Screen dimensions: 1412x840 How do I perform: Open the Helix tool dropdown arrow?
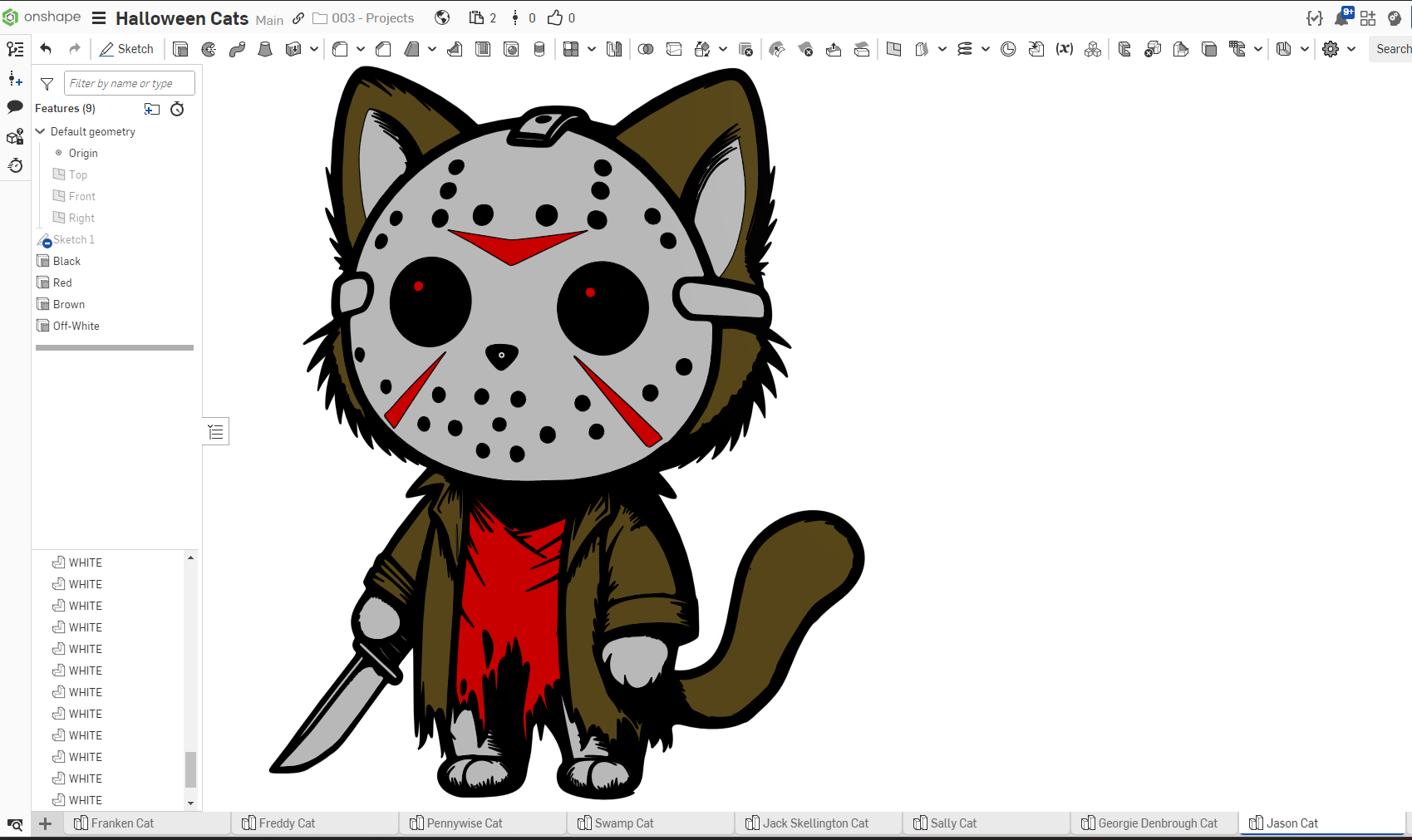pyautogui.click(x=986, y=49)
